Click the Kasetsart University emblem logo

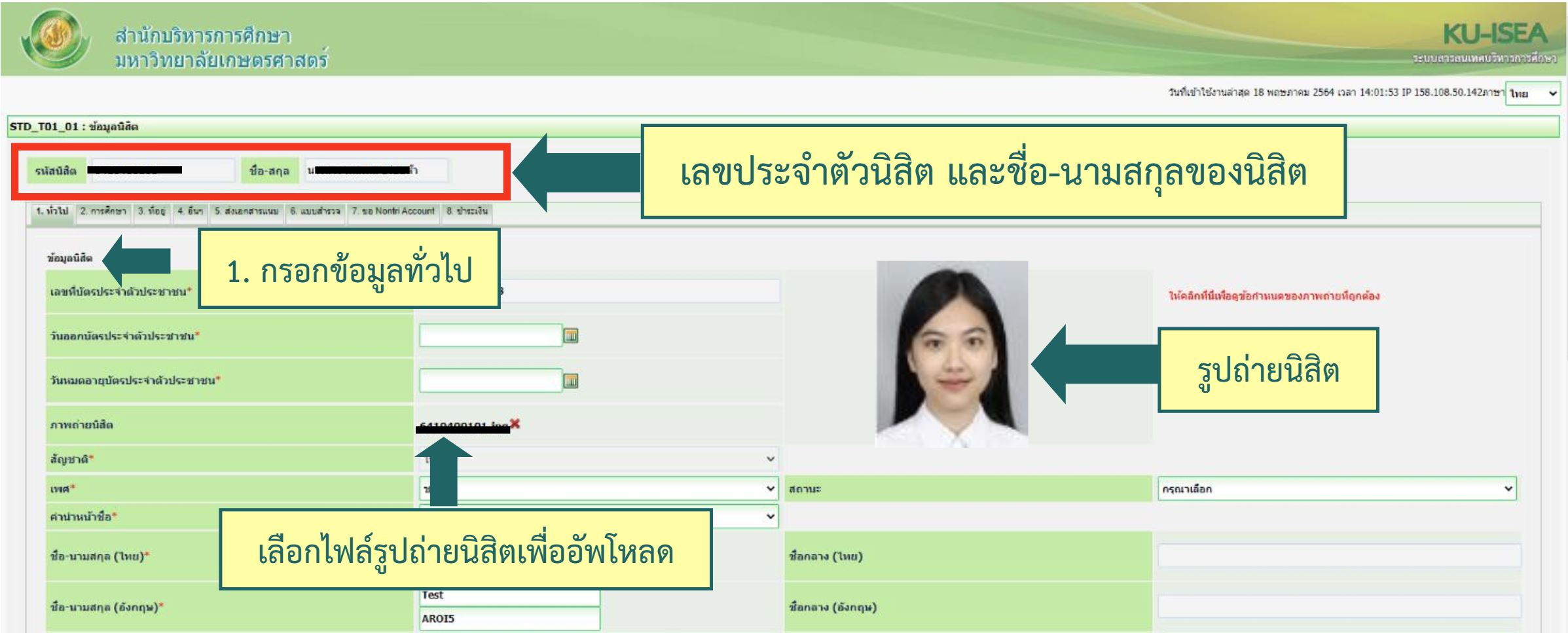point(54,38)
